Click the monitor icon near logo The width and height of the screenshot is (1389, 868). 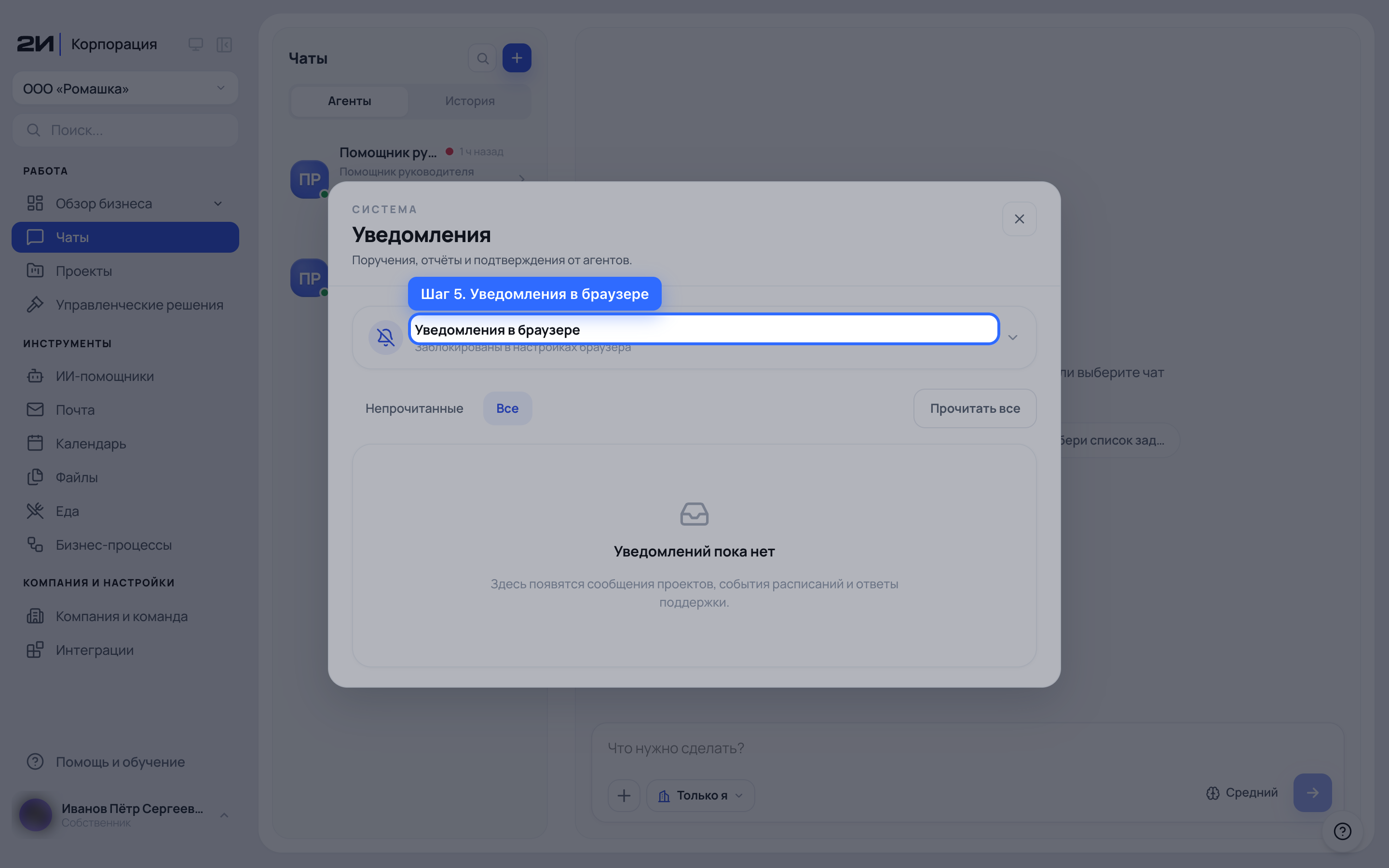(x=196, y=44)
